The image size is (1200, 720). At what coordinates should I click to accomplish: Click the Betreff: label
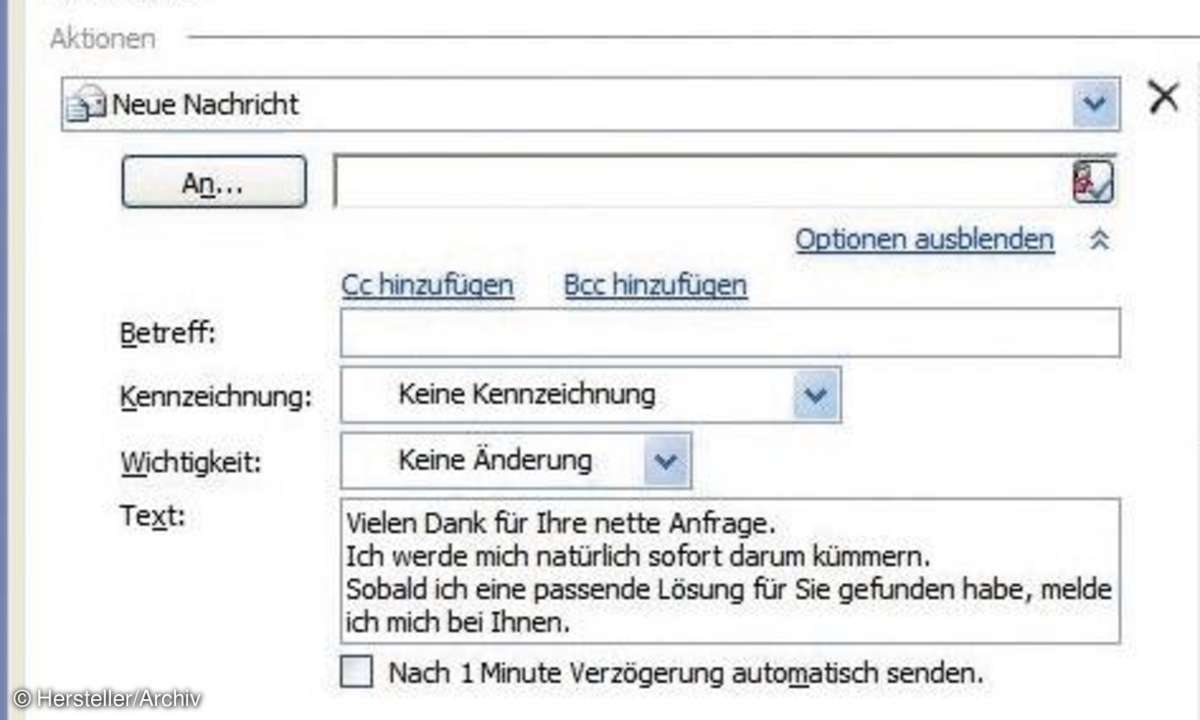167,333
